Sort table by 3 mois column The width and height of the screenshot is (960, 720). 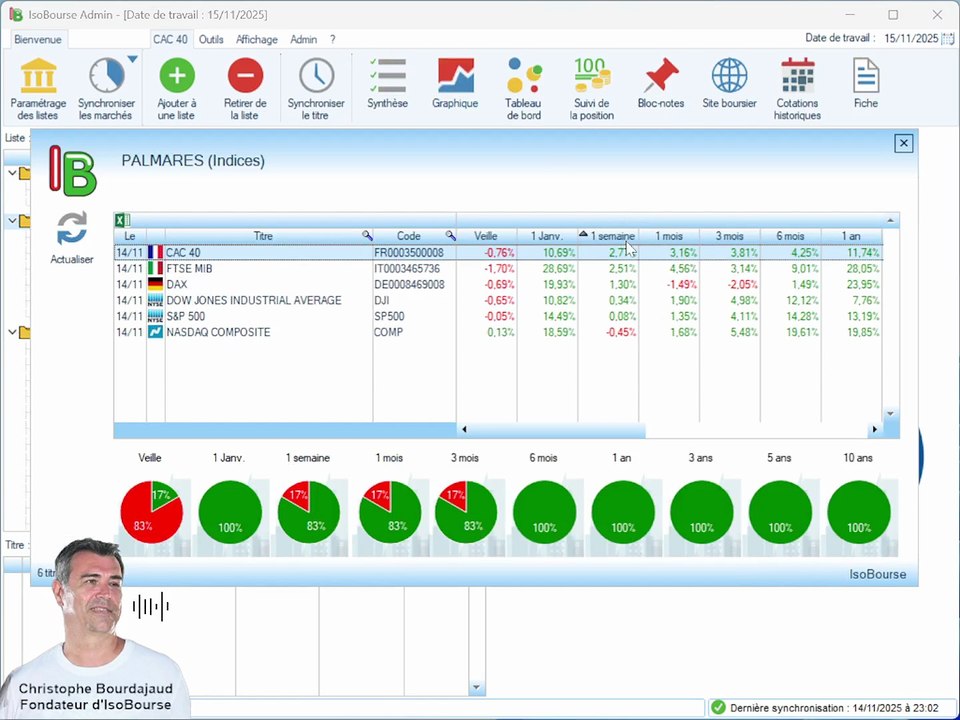coord(729,236)
